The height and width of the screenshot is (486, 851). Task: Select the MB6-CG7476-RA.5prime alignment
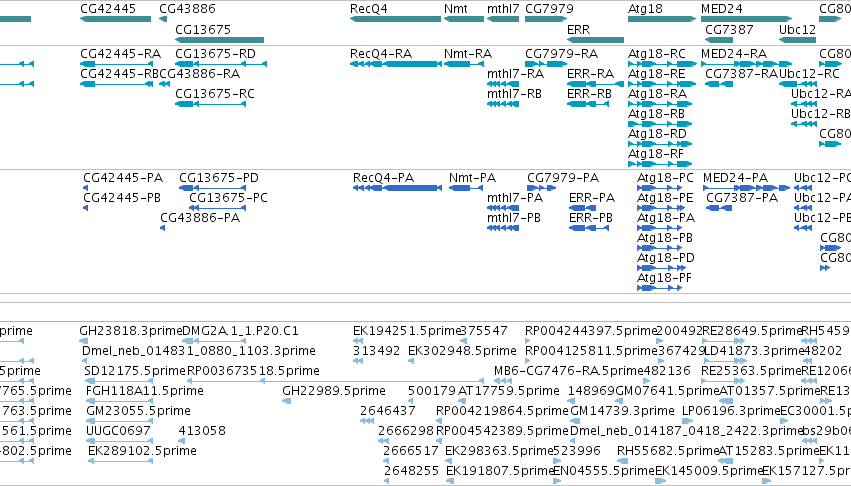click(504, 381)
